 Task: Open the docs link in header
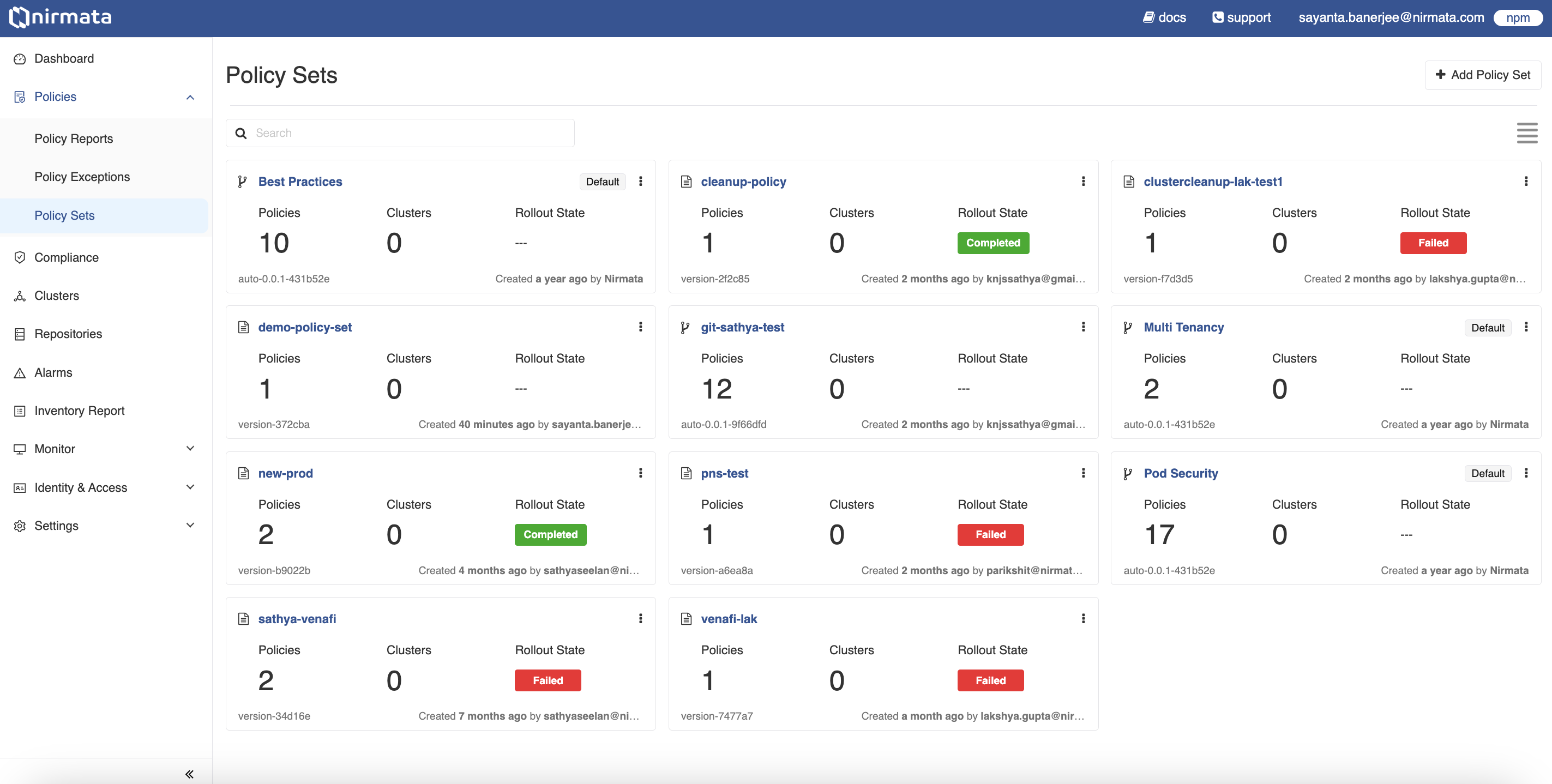[x=1165, y=17]
